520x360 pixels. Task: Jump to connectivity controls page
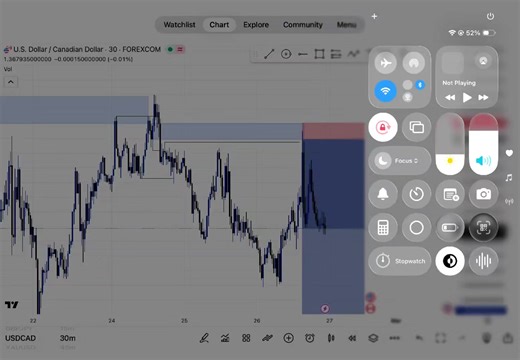point(509,201)
